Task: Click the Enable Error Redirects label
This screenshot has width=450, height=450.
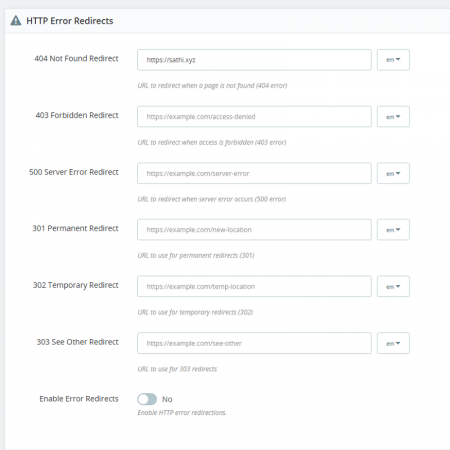Action: click(x=79, y=399)
